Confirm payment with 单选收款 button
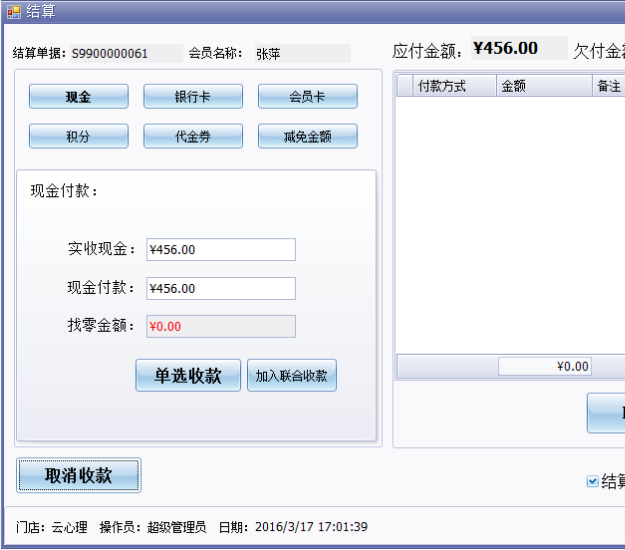Screen dimensions: 625x550 click(x=188, y=375)
